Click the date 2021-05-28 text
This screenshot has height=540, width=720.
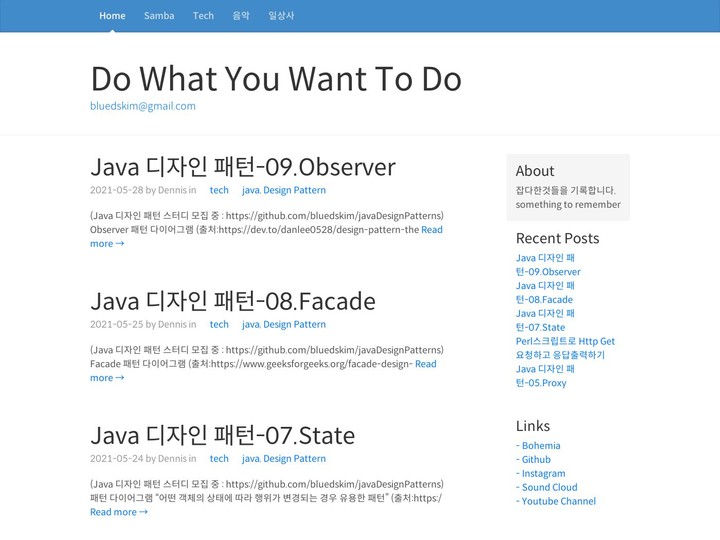(117, 190)
